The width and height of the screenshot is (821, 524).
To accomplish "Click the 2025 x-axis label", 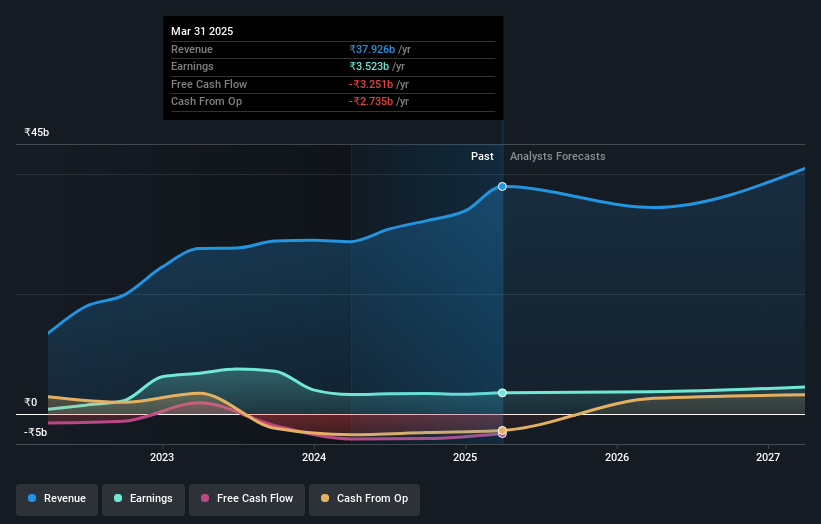I will point(465,457).
